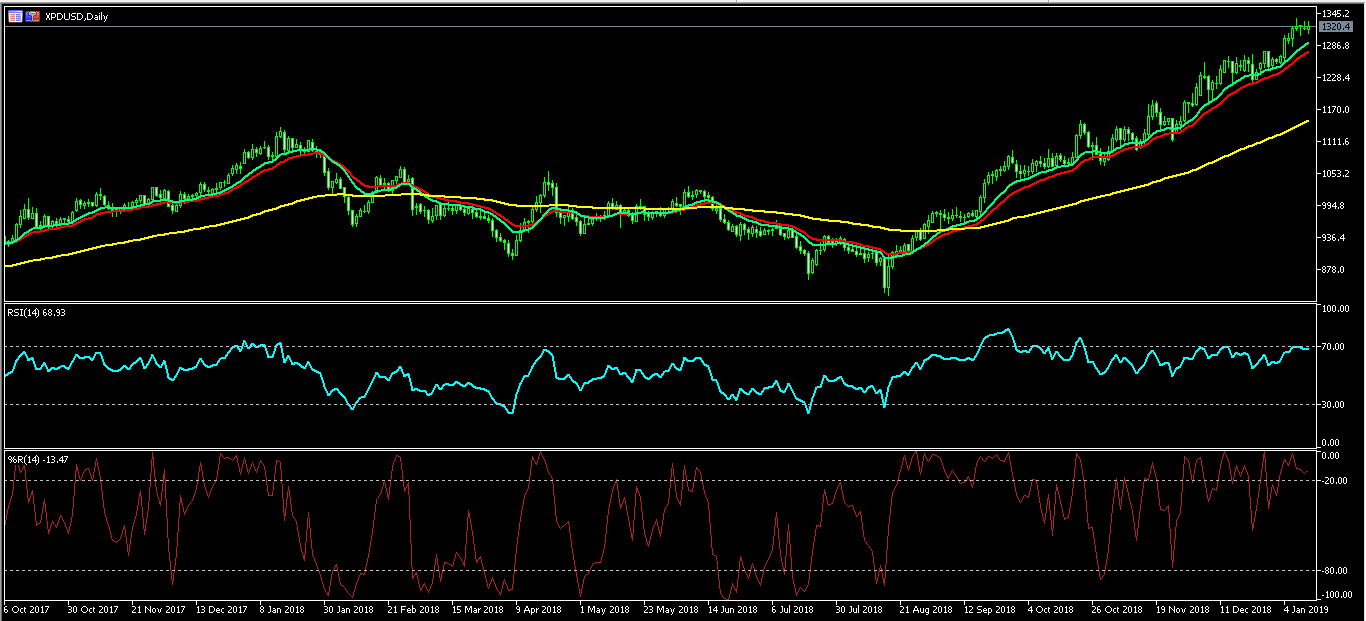Click the divider between RSI and %R panes
This screenshot has width=1366, height=621.
click(x=660, y=449)
